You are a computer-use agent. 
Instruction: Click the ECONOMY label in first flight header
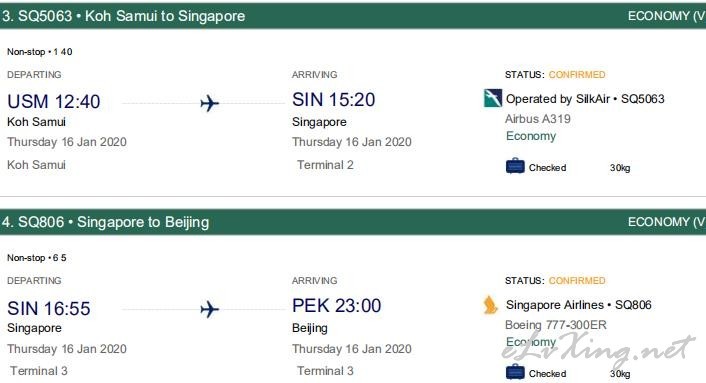pos(658,16)
